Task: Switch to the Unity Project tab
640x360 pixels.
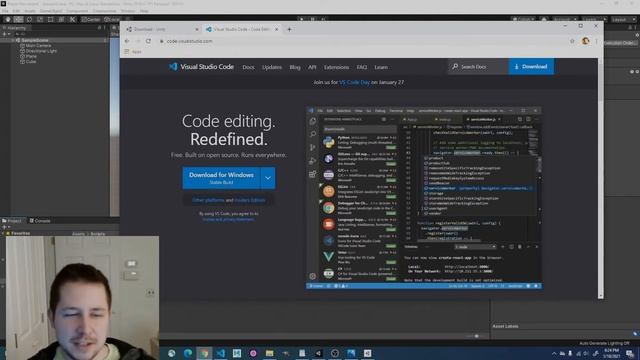Action: [12, 220]
